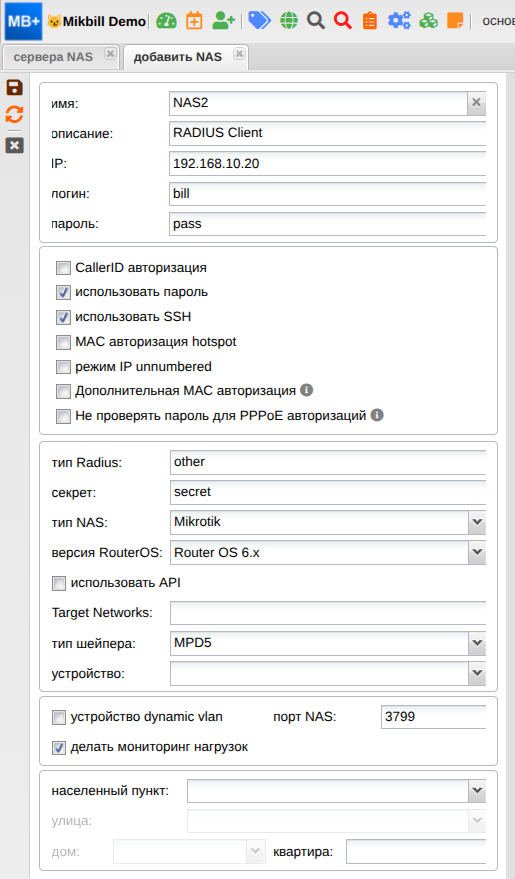Screen dimensions: 515x879
Task: Click the orange refresh icon in sidebar
Action: pos(15,114)
